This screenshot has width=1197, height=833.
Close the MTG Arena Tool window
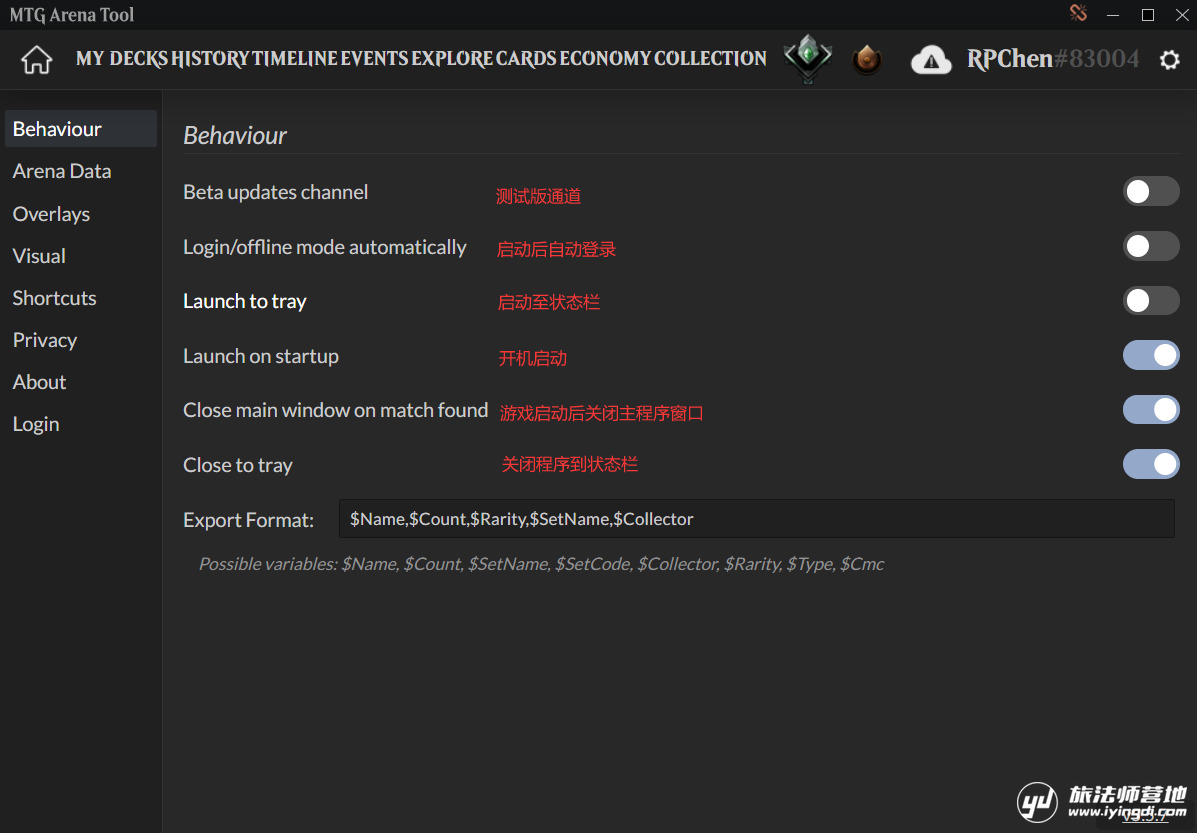coord(1182,15)
